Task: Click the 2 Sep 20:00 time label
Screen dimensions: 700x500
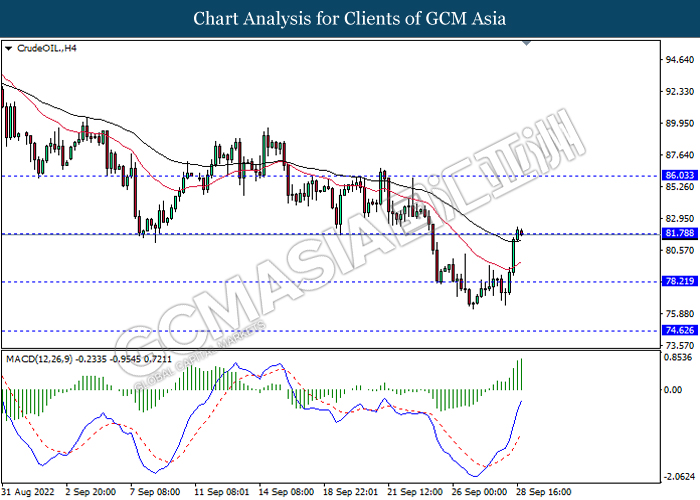Action: pyautogui.click(x=91, y=492)
